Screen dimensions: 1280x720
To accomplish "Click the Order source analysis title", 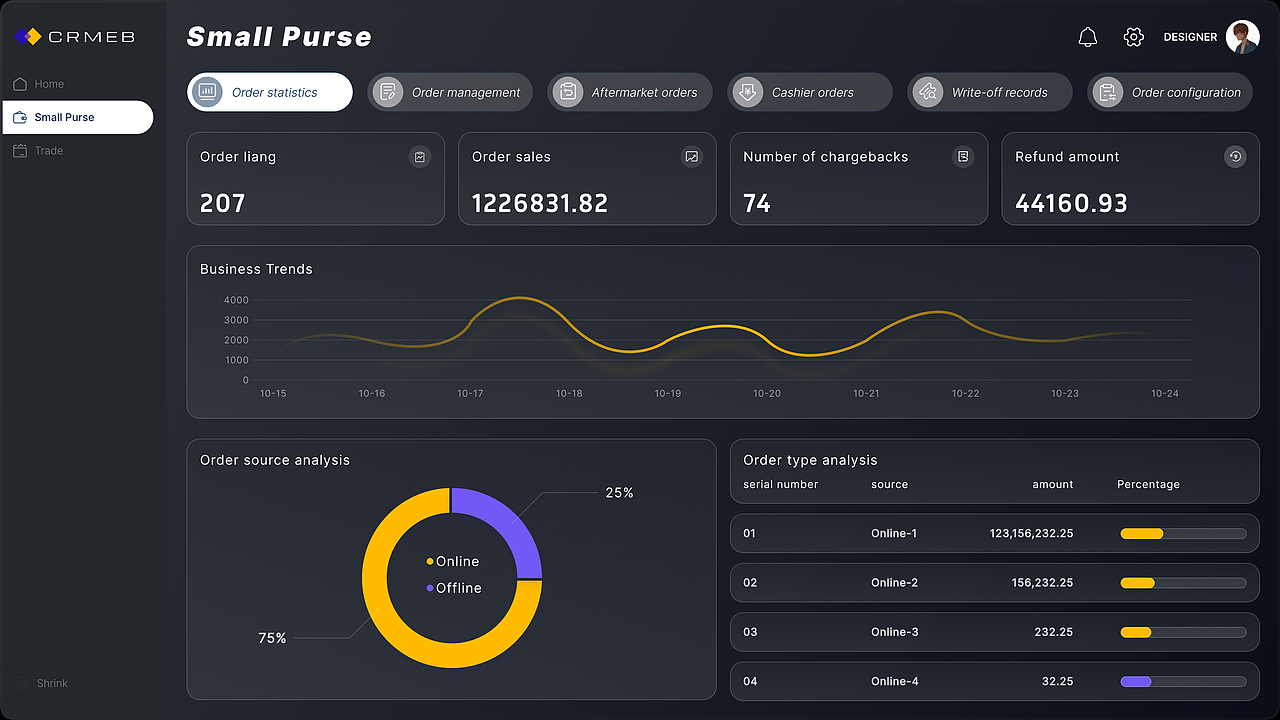I will [x=275, y=461].
